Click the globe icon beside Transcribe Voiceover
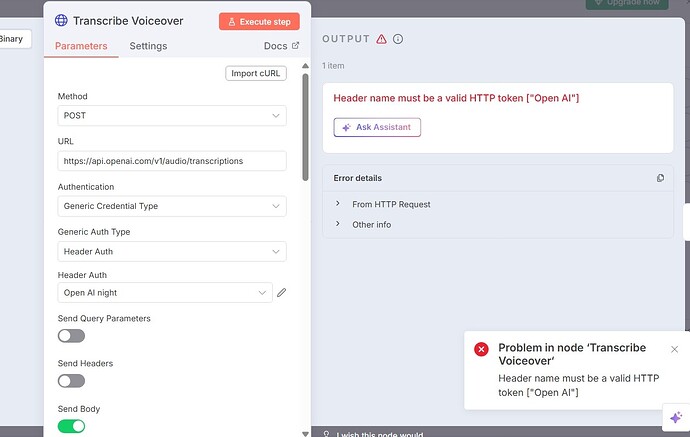 [61, 20]
